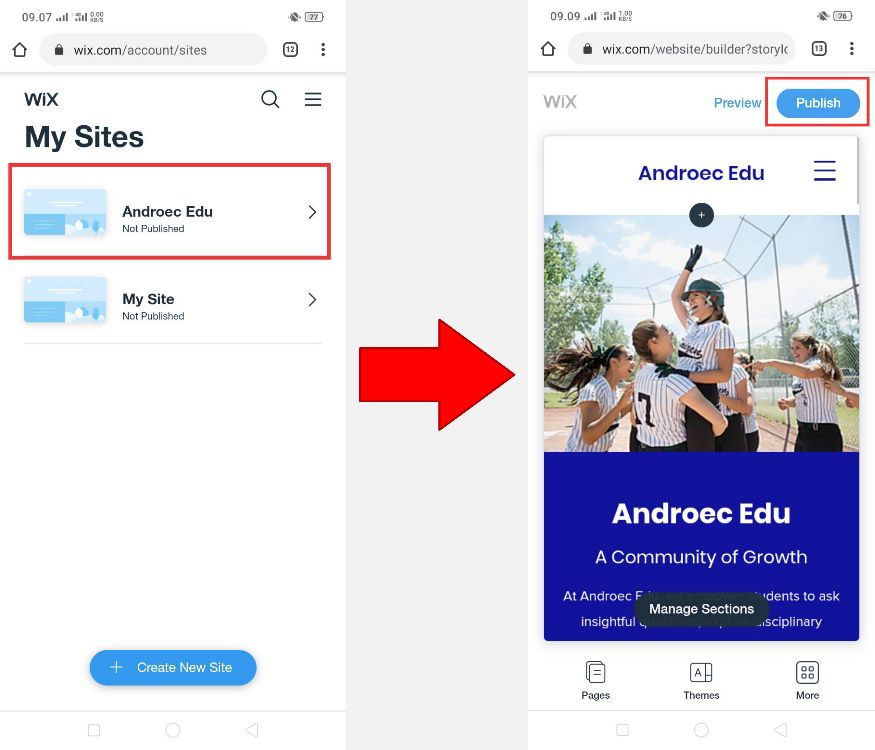875x750 pixels.
Task: Click the Manage Sections pill
Action: coord(701,609)
